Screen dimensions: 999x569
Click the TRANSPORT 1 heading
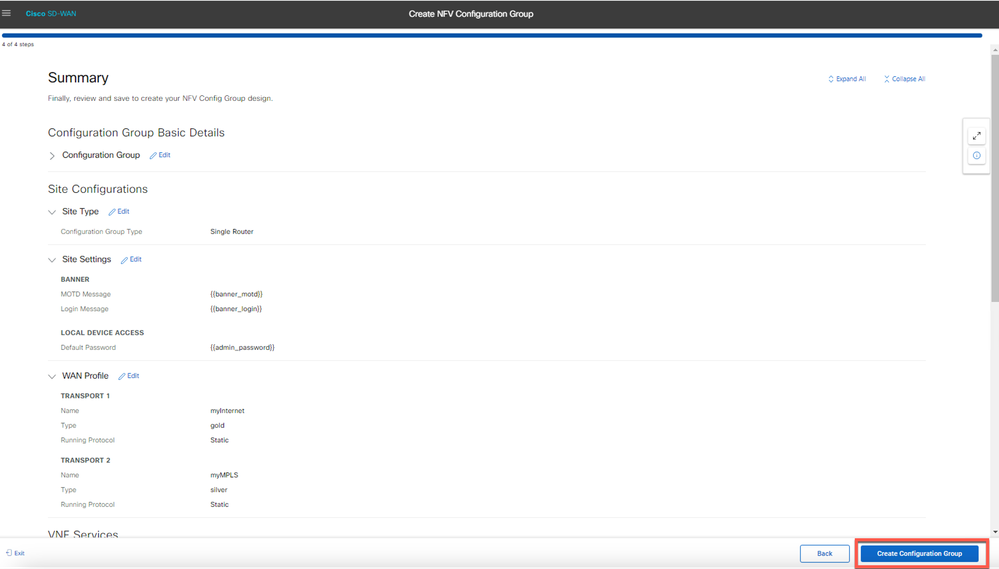click(85, 396)
